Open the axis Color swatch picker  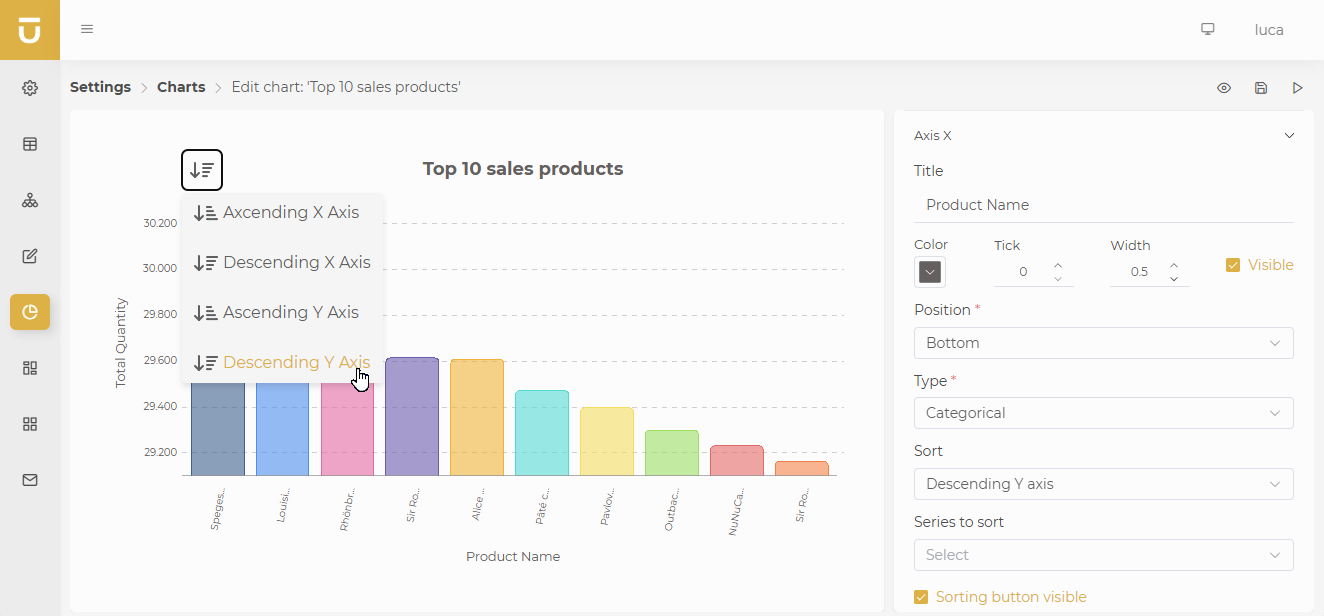coord(930,272)
